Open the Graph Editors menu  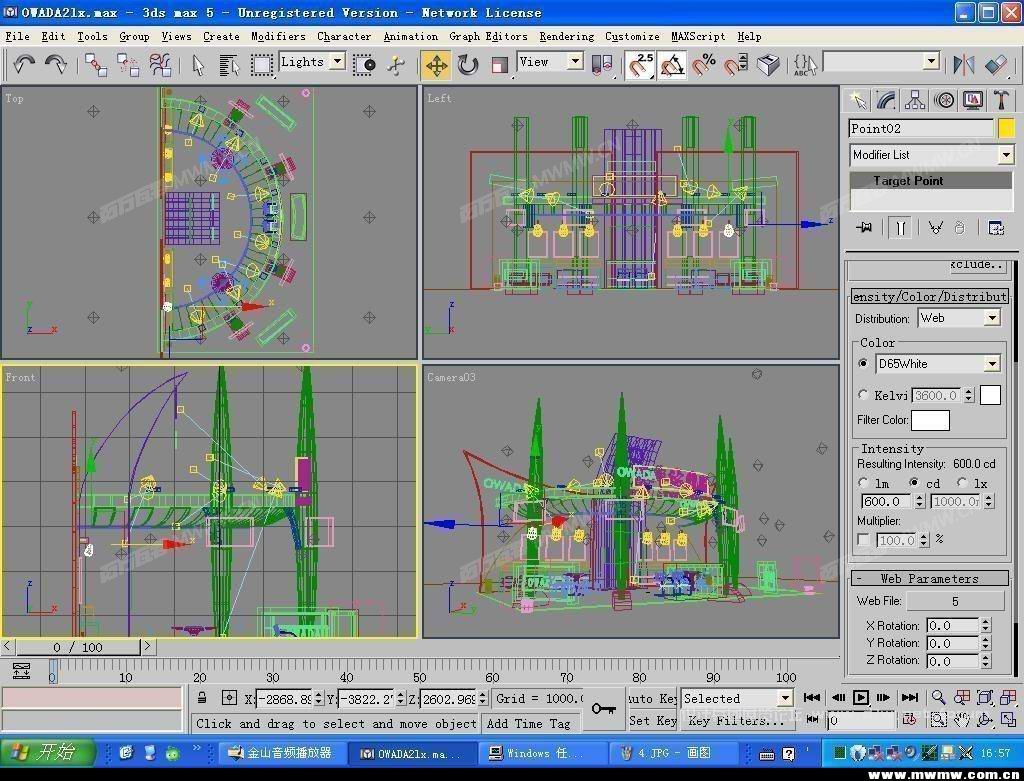[488, 37]
